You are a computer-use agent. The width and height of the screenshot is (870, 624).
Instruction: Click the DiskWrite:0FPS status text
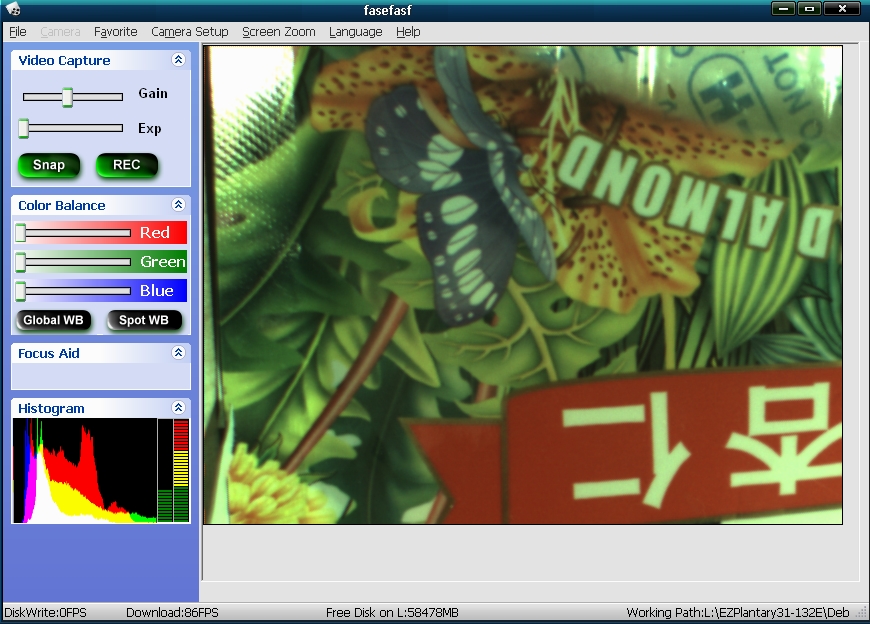tap(45, 612)
